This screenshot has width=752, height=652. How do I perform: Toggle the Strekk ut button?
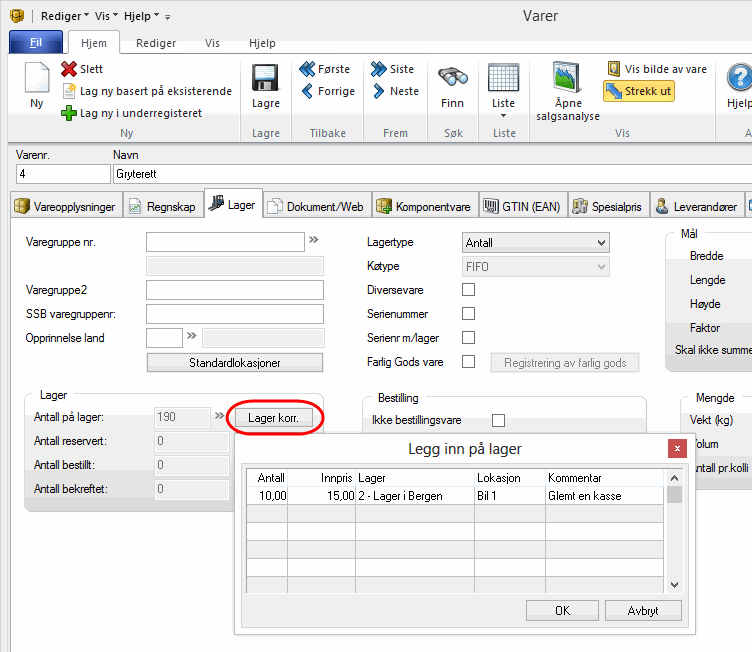(639, 91)
